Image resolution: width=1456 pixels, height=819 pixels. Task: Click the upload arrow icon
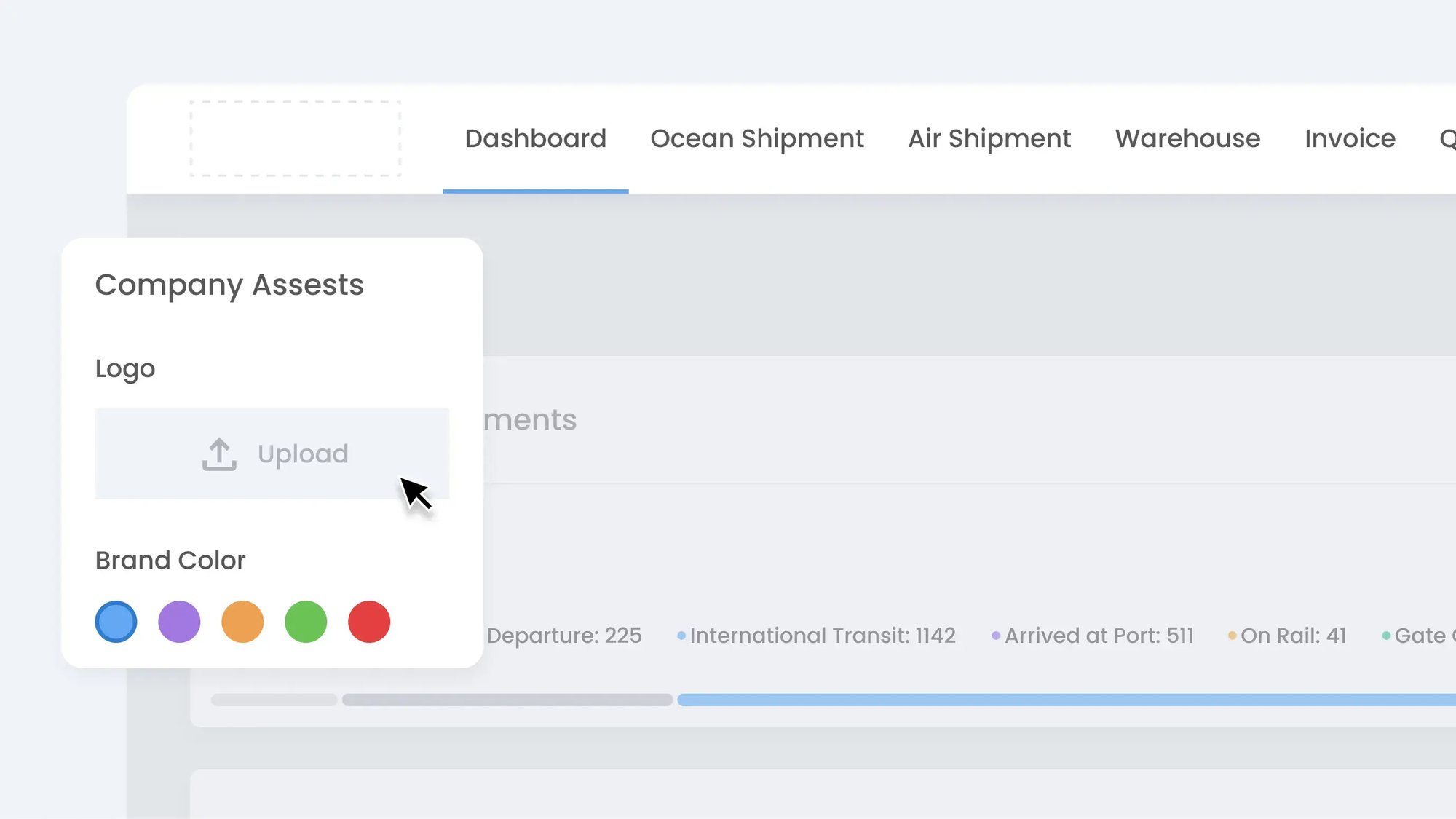[219, 454]
